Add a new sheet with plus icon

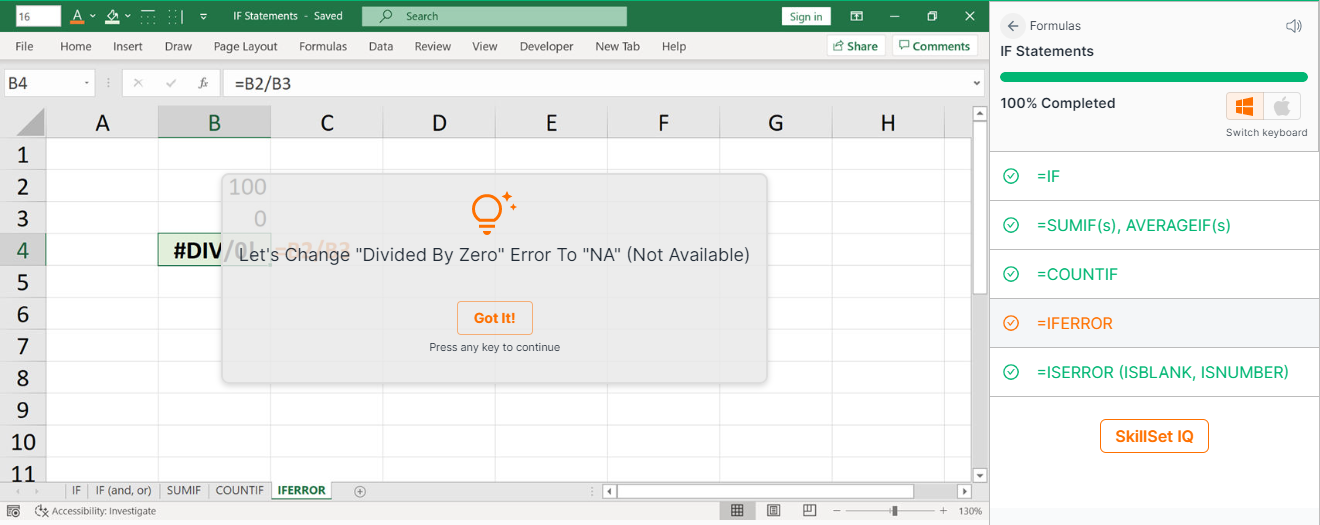tap(360, 491)
